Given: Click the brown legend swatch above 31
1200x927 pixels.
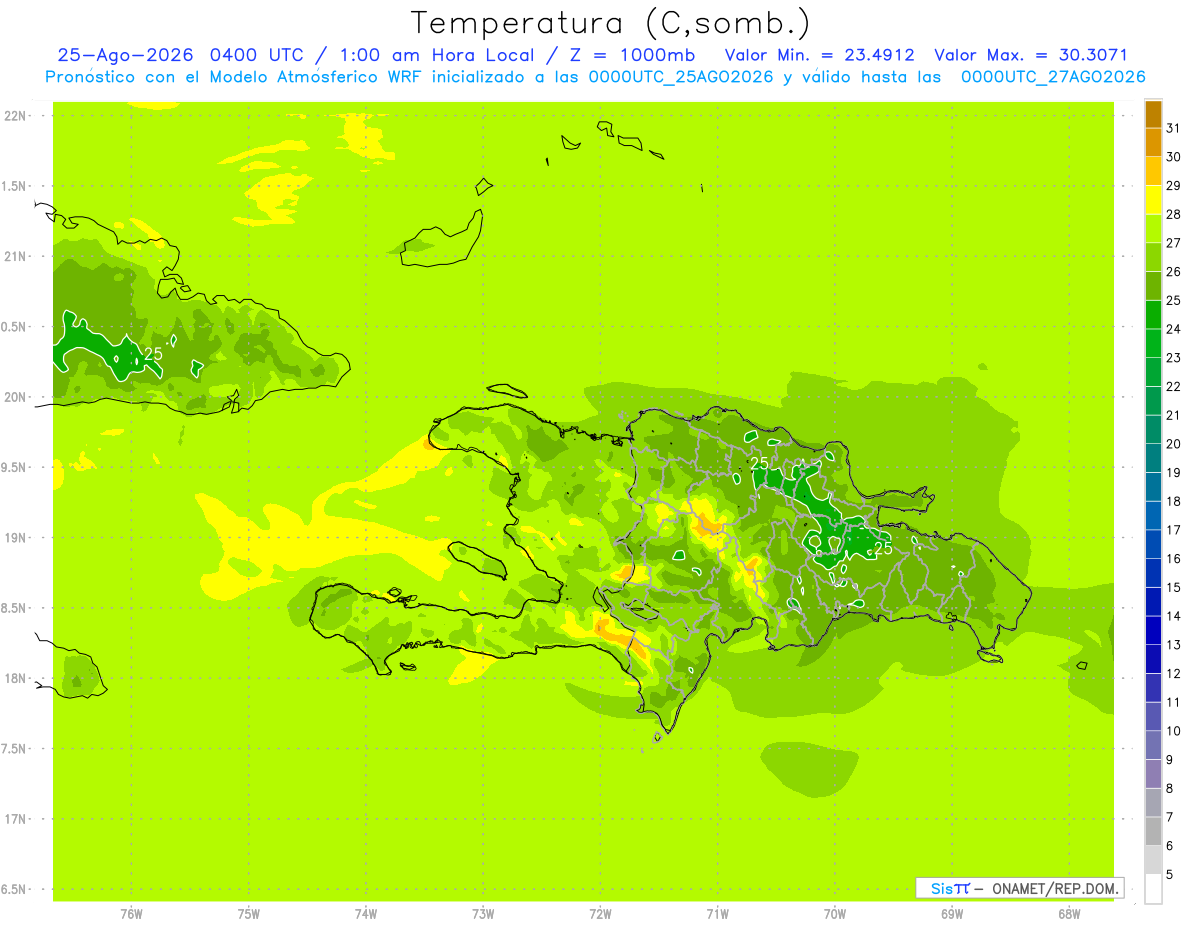Looking at the screenshot, I should [x=1153, y=114].
